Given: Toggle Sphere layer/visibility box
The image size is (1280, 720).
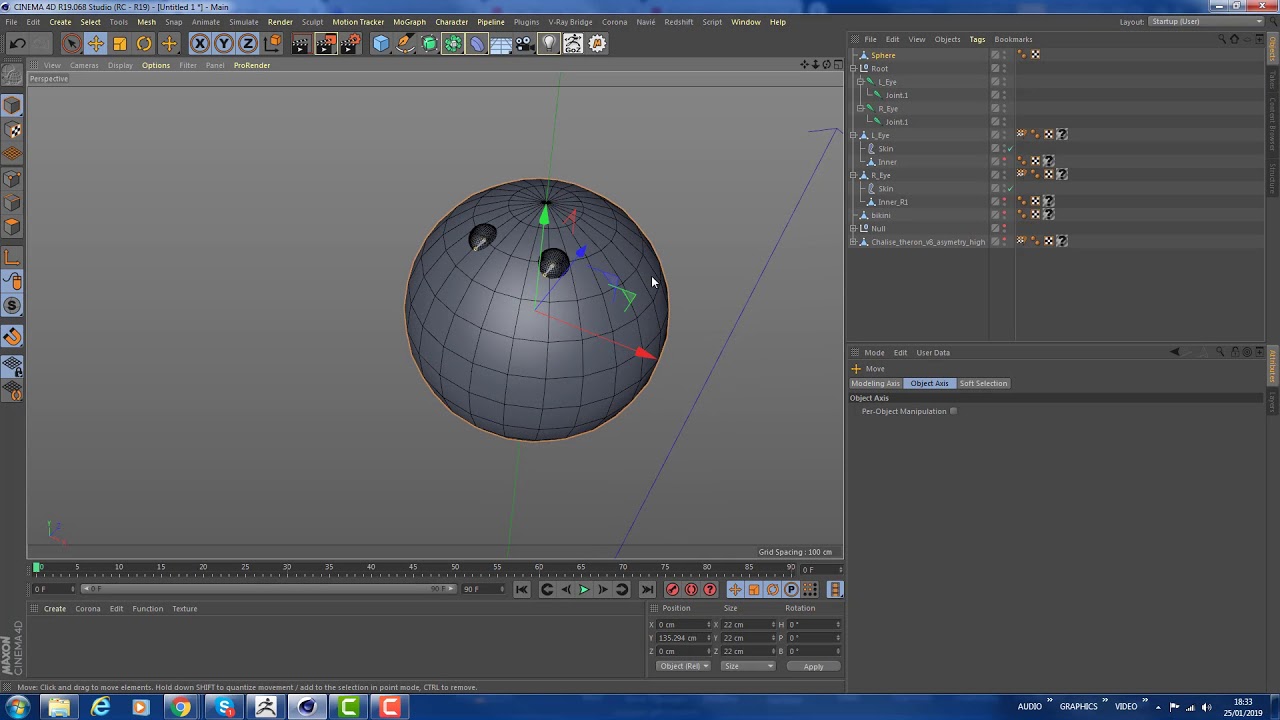Looking at the screenshot, I should [995, 55].
